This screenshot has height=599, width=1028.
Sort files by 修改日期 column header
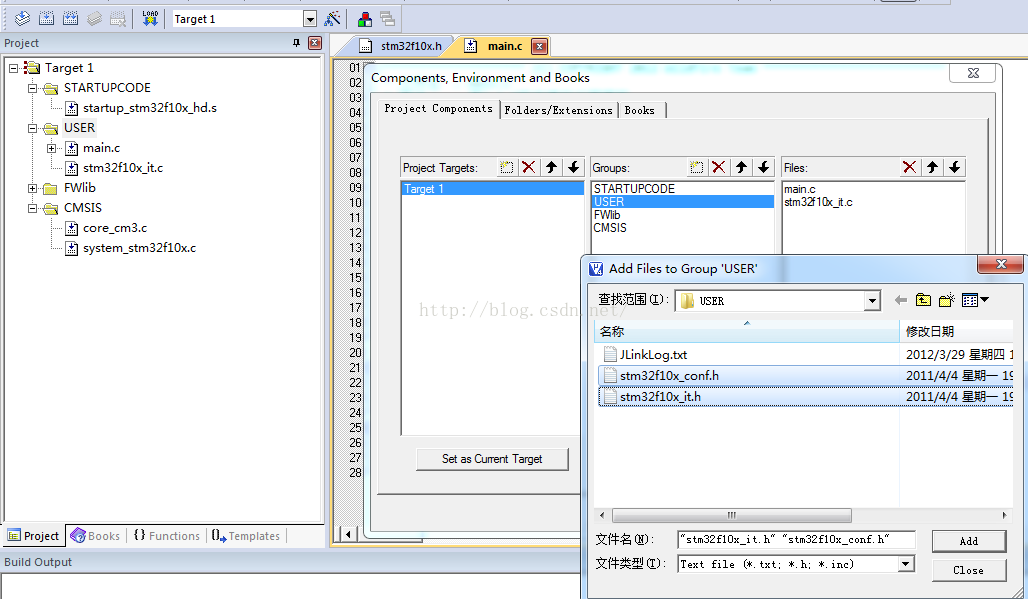click(956, 331)
